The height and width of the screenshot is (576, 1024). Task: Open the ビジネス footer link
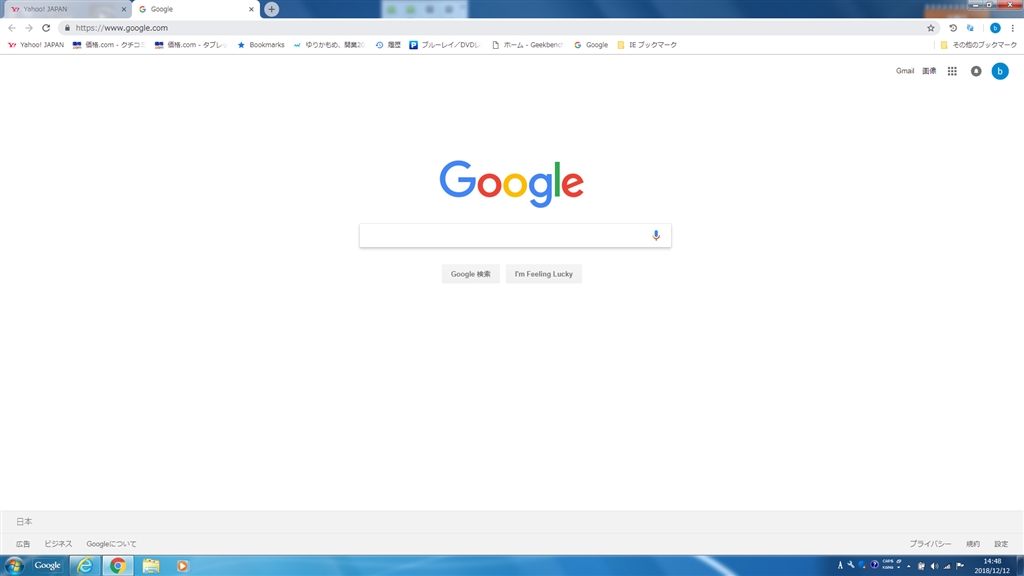(x=58, y=544)
